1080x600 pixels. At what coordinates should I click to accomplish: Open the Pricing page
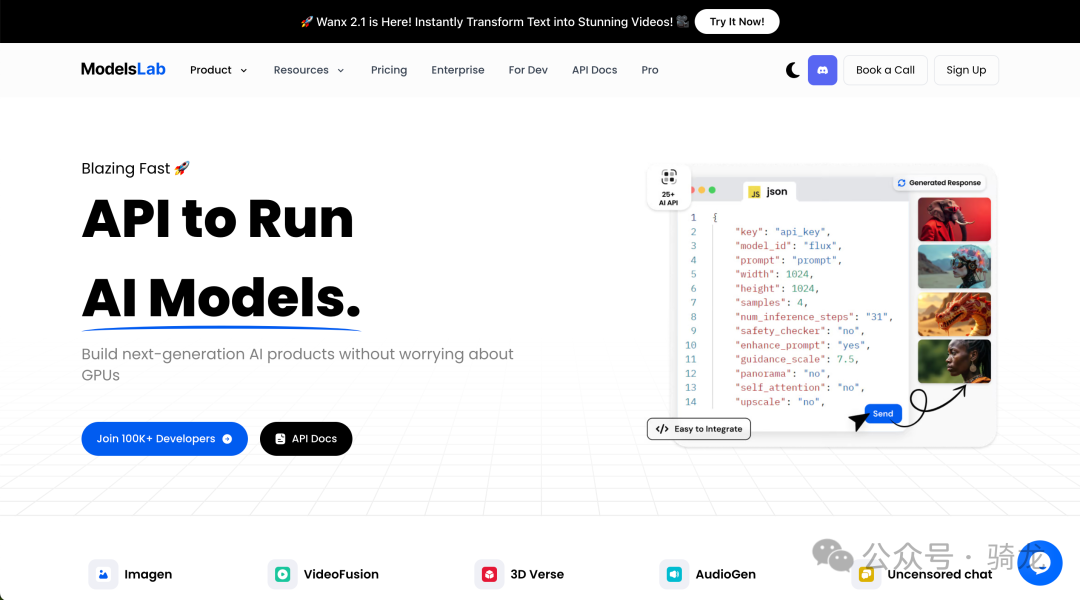click(389, 70)
